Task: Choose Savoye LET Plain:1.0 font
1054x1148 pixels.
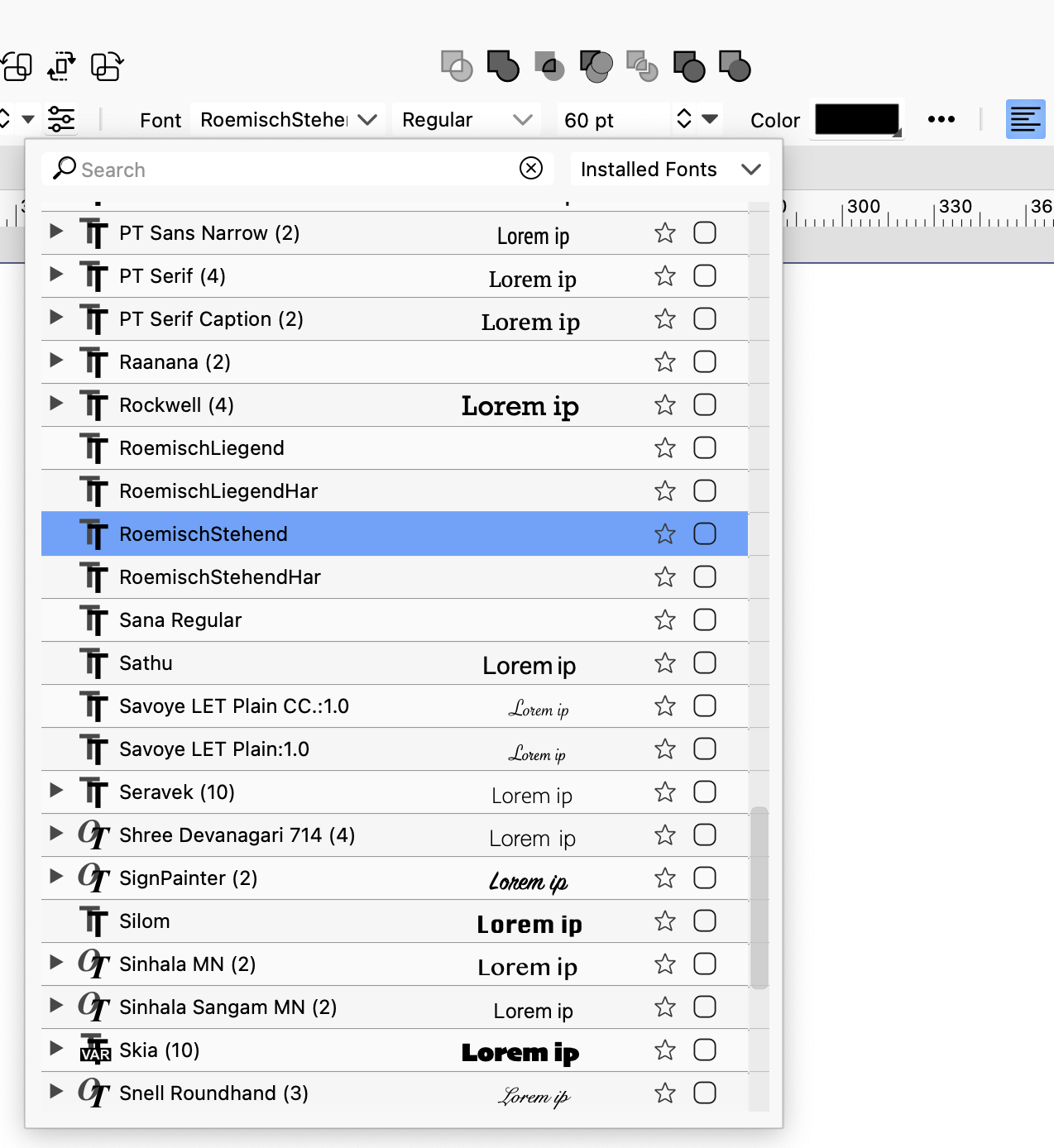Action: (214, 749)
